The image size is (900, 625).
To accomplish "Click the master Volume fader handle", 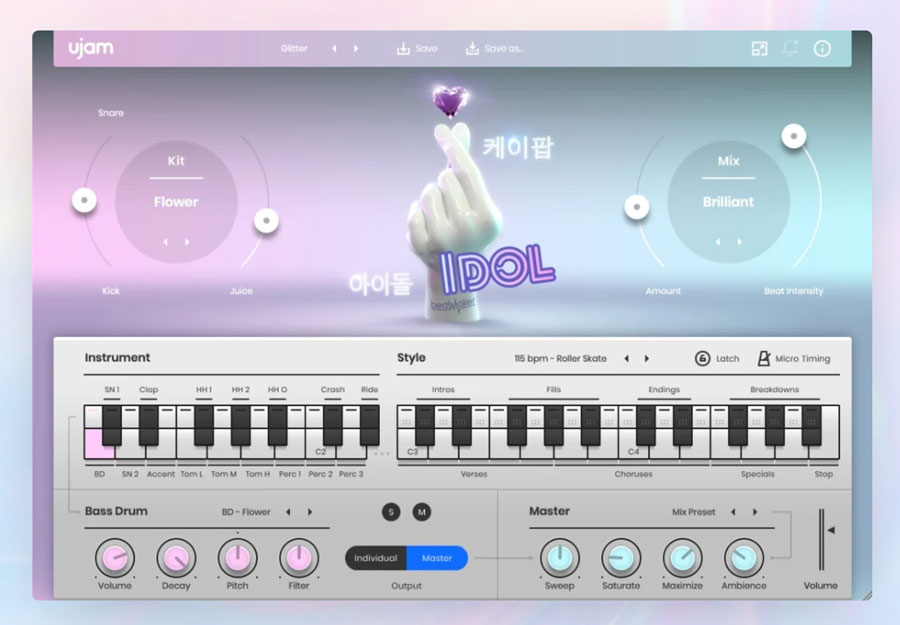I will [x=831, y=530].
